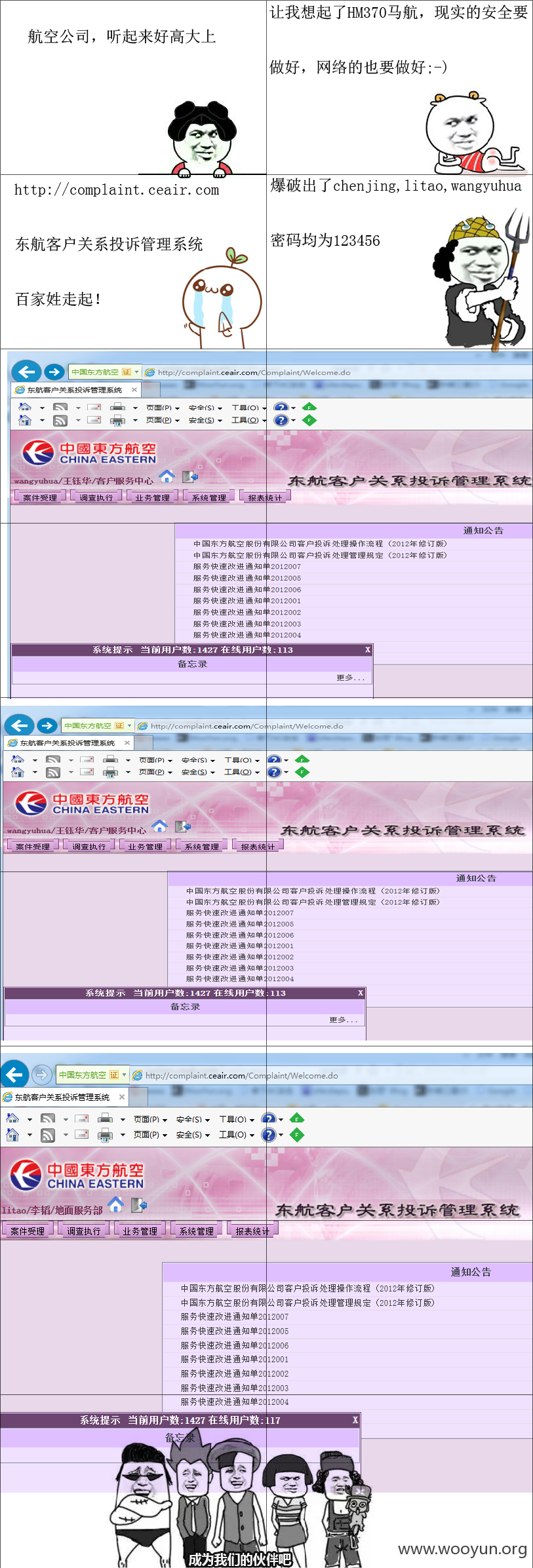Screen dimensions: 533x1568
Task: Go back in the middle wangyuhua browser capture
Action: point(20,725)
